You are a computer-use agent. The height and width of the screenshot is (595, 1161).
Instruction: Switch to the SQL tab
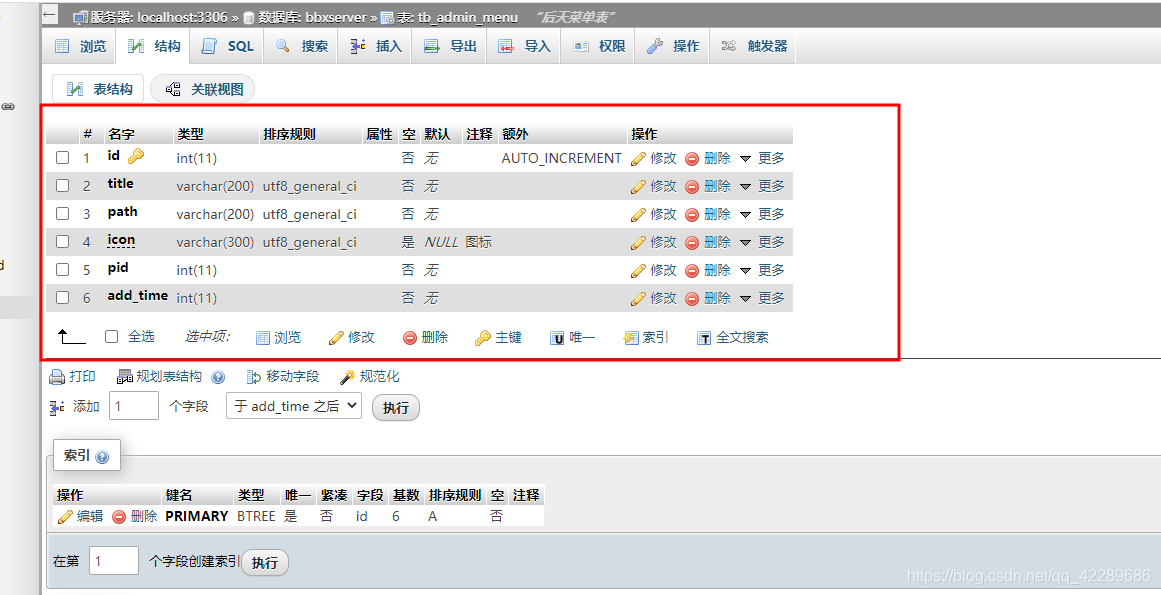[x=227, y=46]
